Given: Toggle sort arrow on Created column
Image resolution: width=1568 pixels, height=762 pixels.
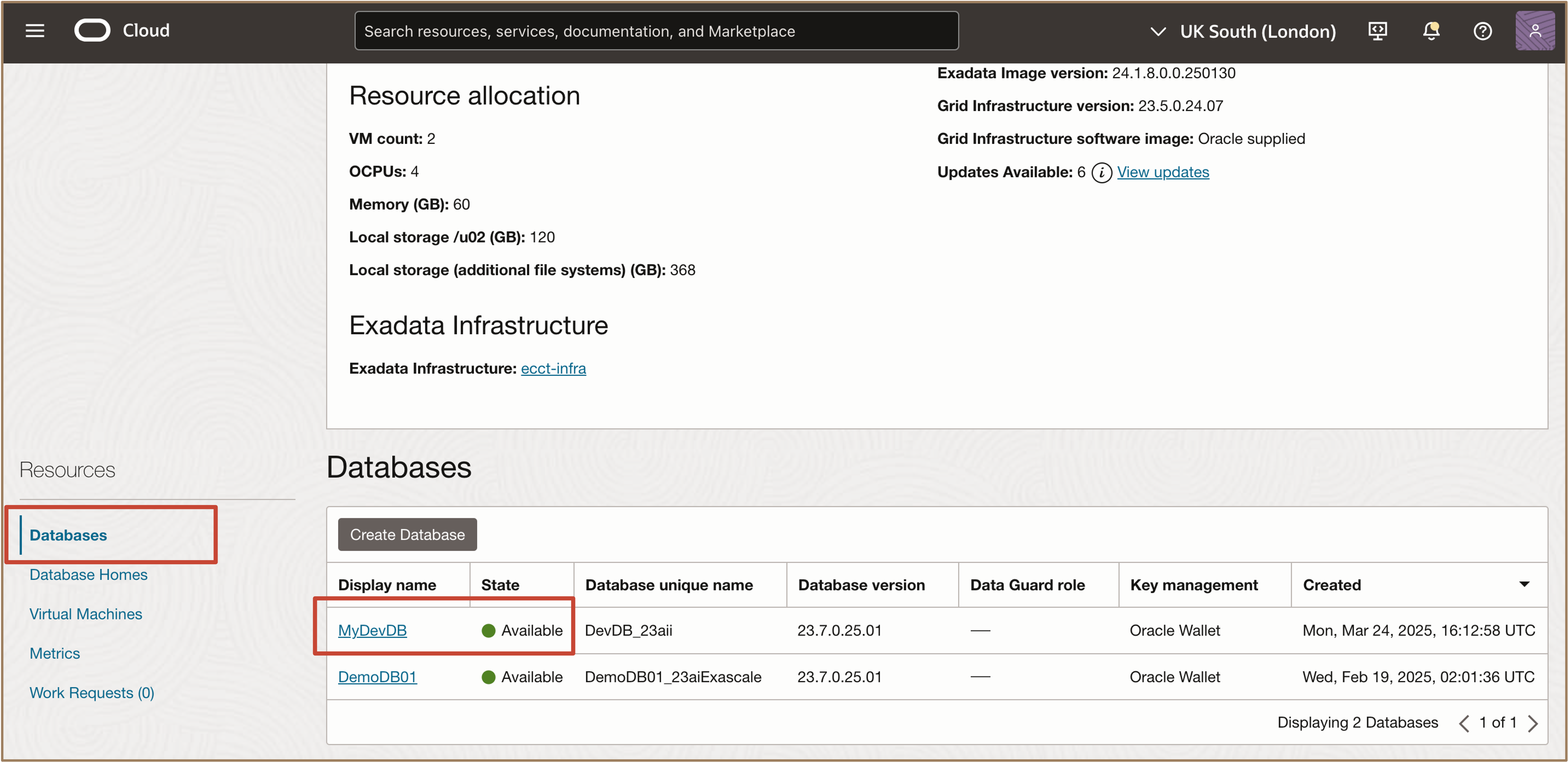Looking at the screenshot, I should tap(1524, 584).
